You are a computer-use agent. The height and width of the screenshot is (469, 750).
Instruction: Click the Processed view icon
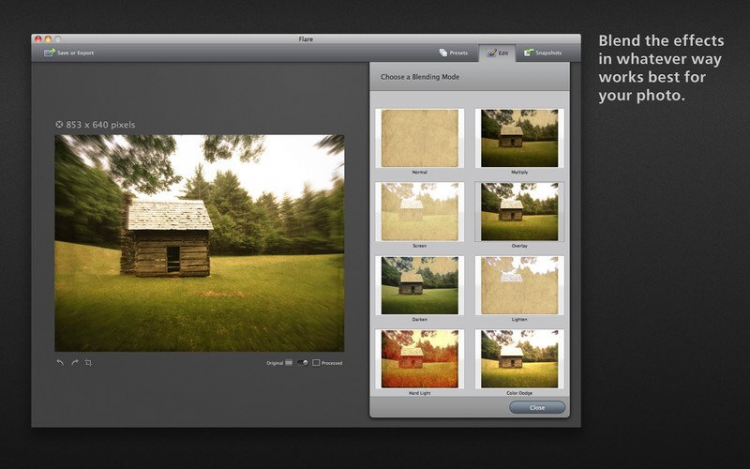pos(316,363)
